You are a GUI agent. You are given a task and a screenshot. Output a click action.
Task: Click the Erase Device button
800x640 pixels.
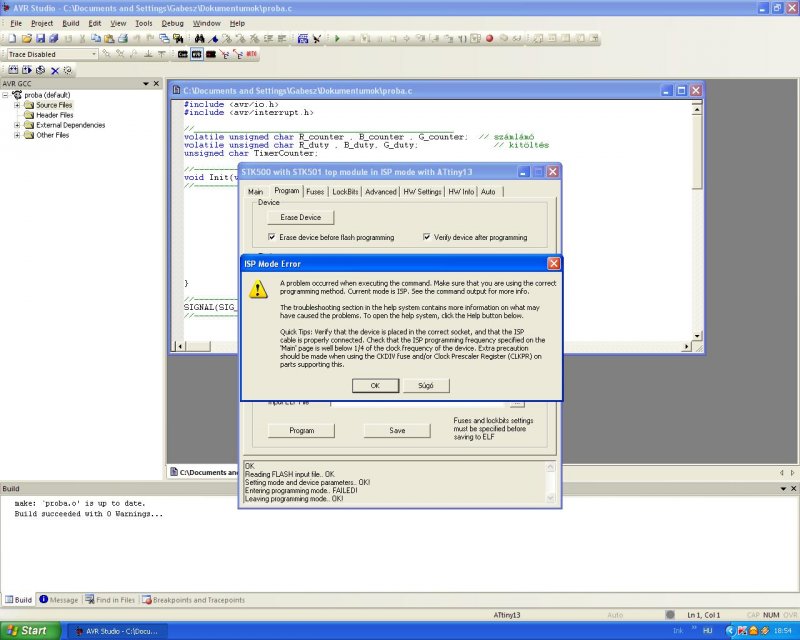coord(301,217)
